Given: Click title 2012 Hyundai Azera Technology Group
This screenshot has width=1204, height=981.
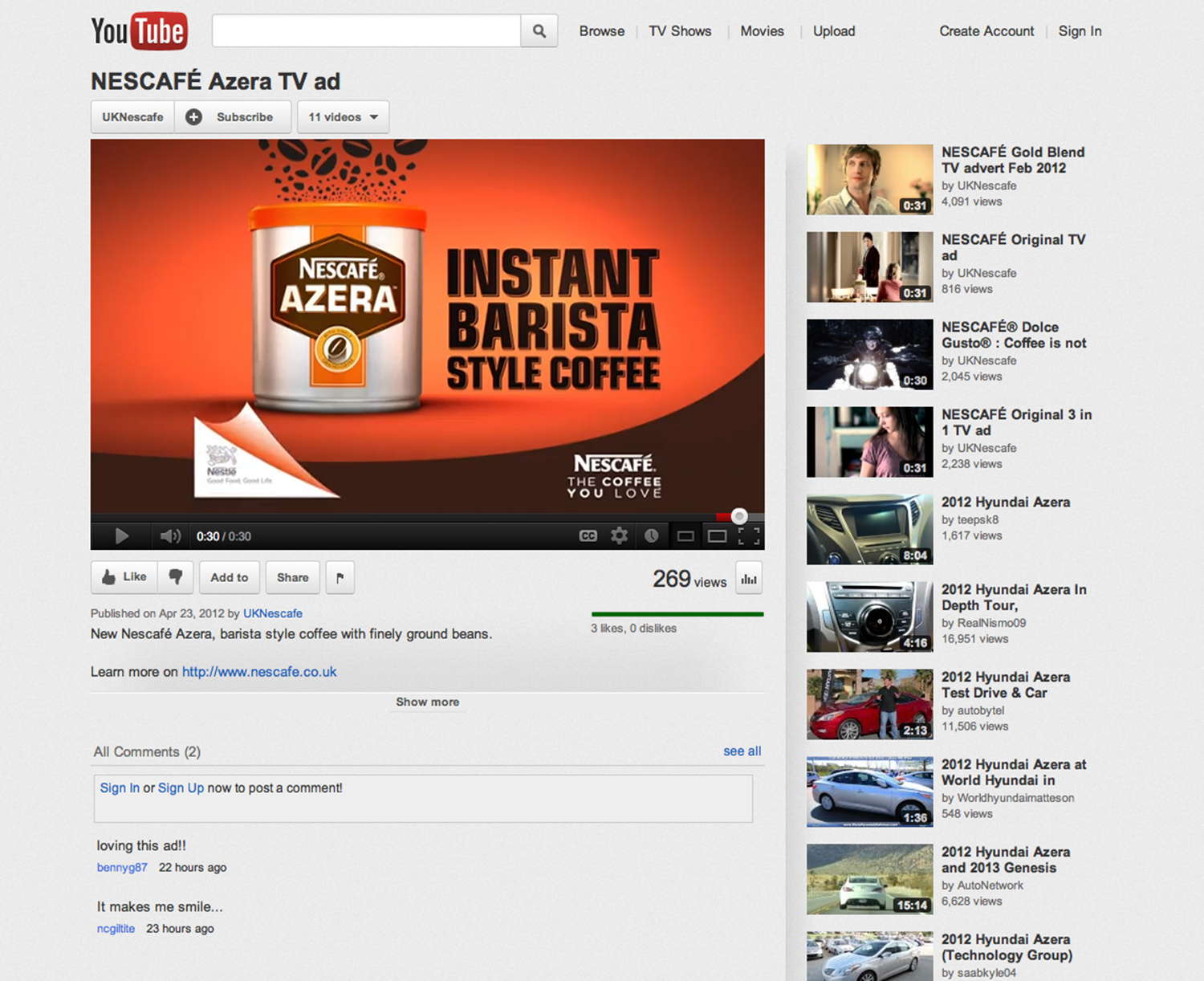Looking at the screenshot, I should 1007,947.
